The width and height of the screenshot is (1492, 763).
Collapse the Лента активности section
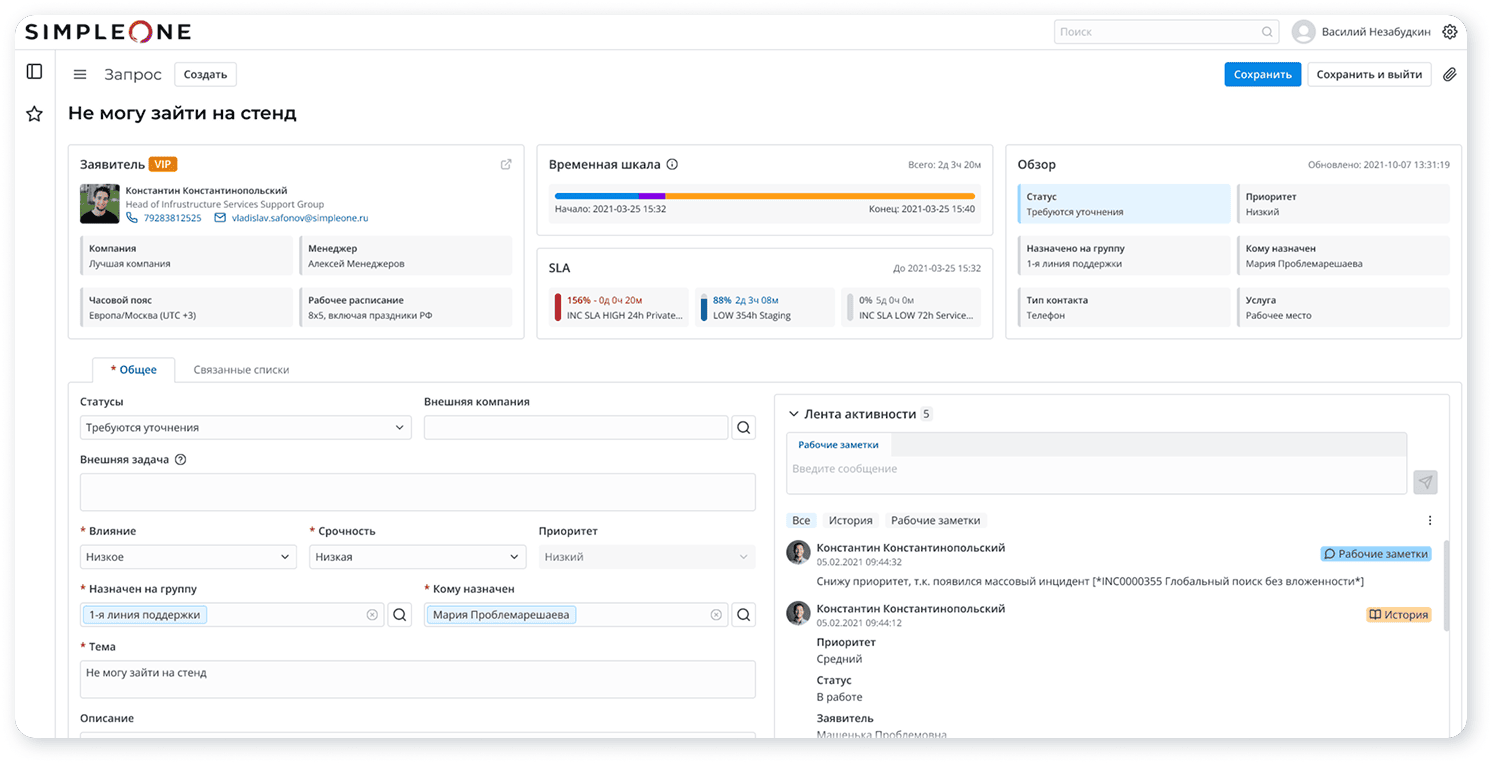794,414
